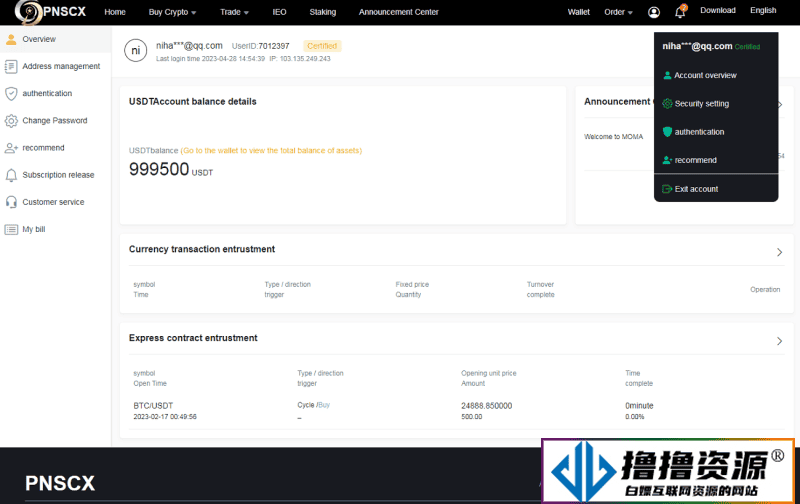This screenshot has width=800, height=504.
Task: Click the niha***@qq.com email in header row
Action: [x=189, y=46]
